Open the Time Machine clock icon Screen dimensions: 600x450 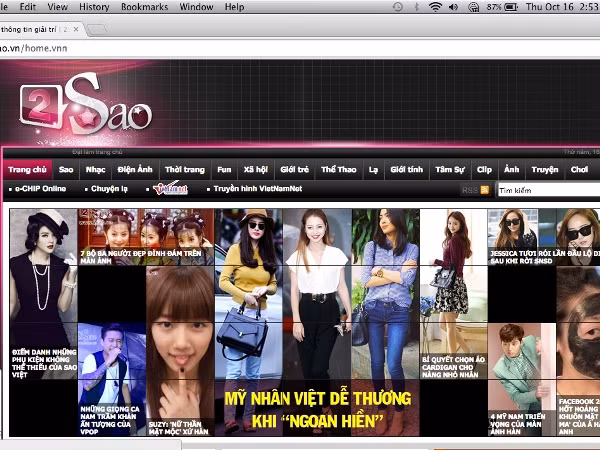tap(398, 7)
